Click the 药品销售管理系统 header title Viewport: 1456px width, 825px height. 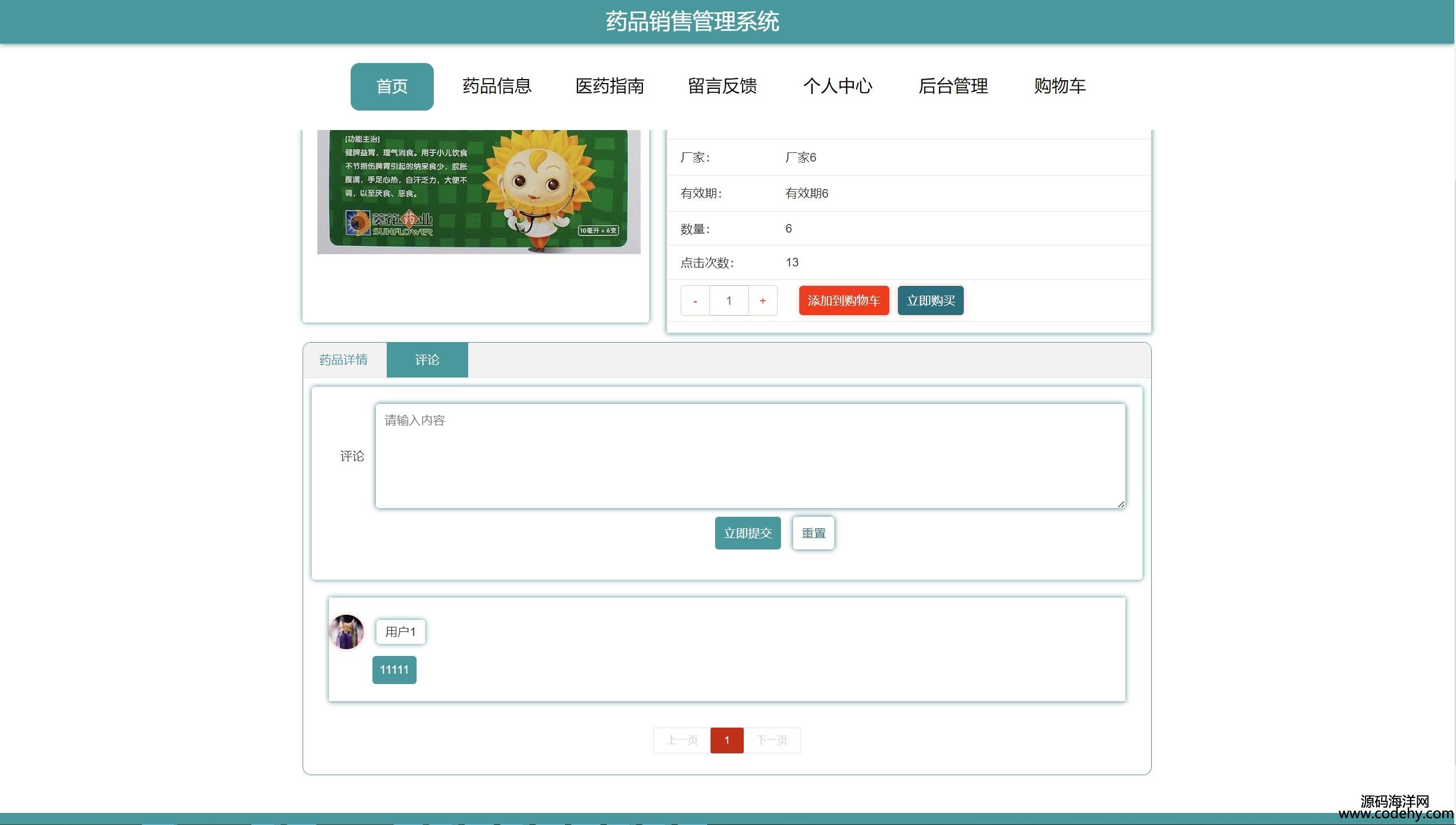pyautogui.click(x=692, y=22)
